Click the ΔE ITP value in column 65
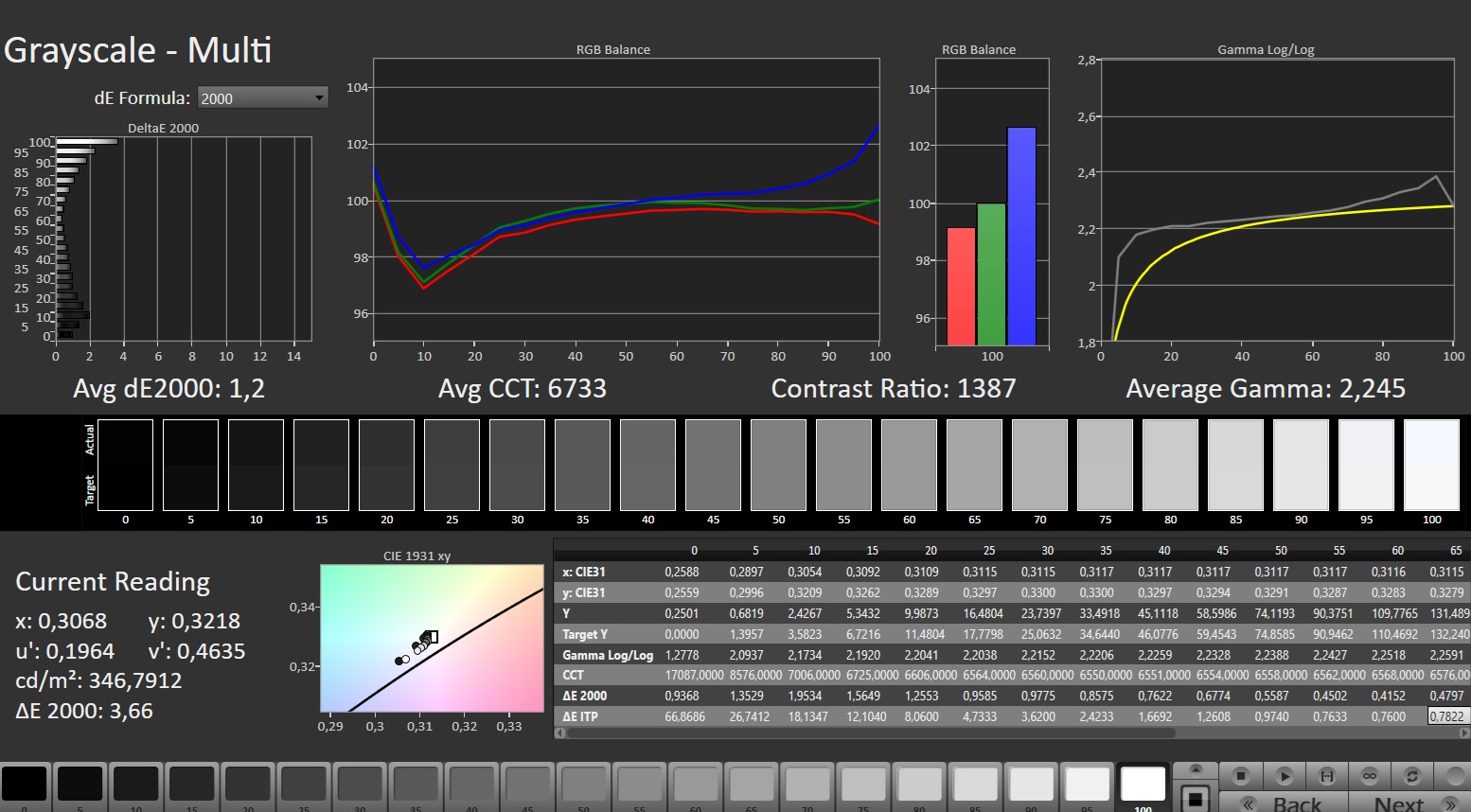 (x=1446, y=716)
